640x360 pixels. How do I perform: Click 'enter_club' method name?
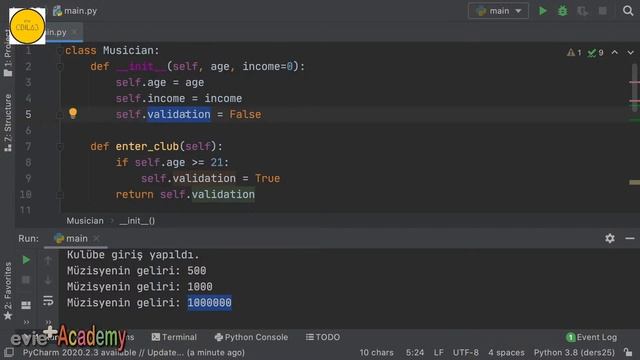coord(147,147)
